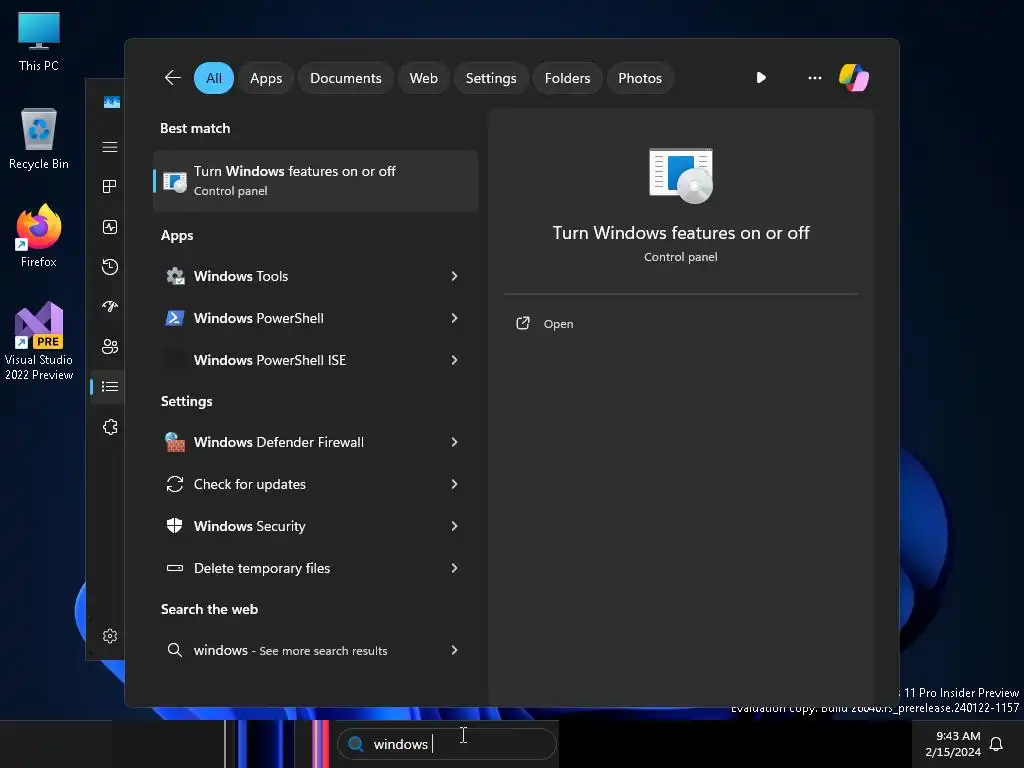1024x768 pixels.
Task: Open the Windows Tools app result
Action: pos(315,276)
